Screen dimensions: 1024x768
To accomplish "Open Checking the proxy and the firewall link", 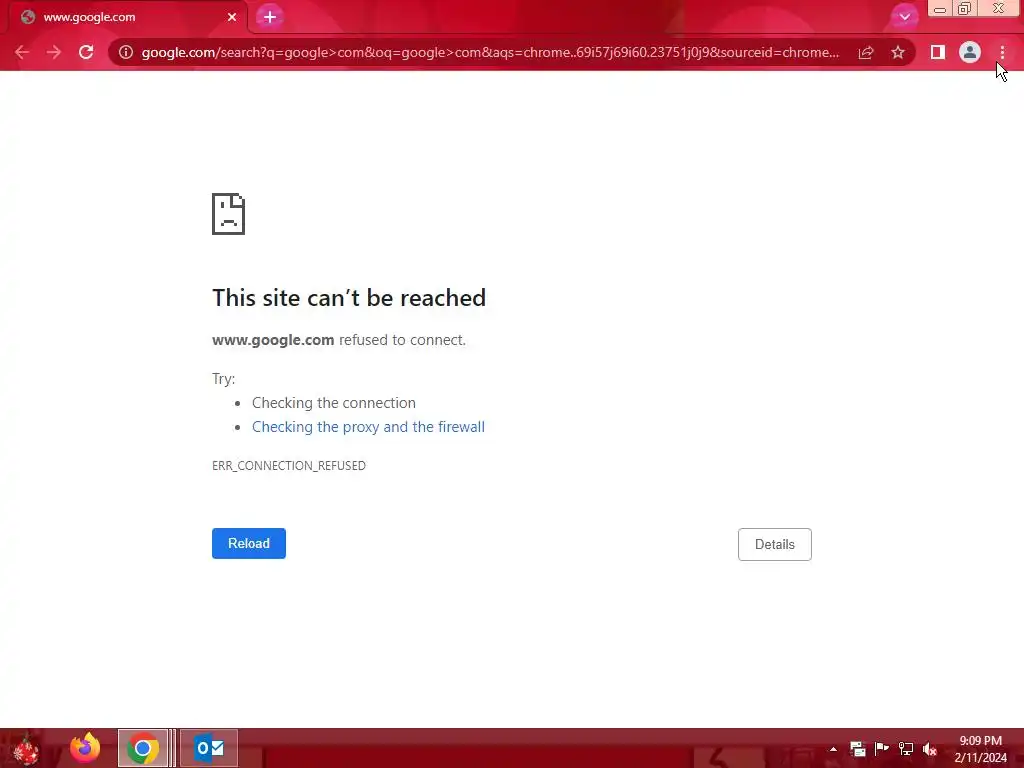I will tap(368, 426).
